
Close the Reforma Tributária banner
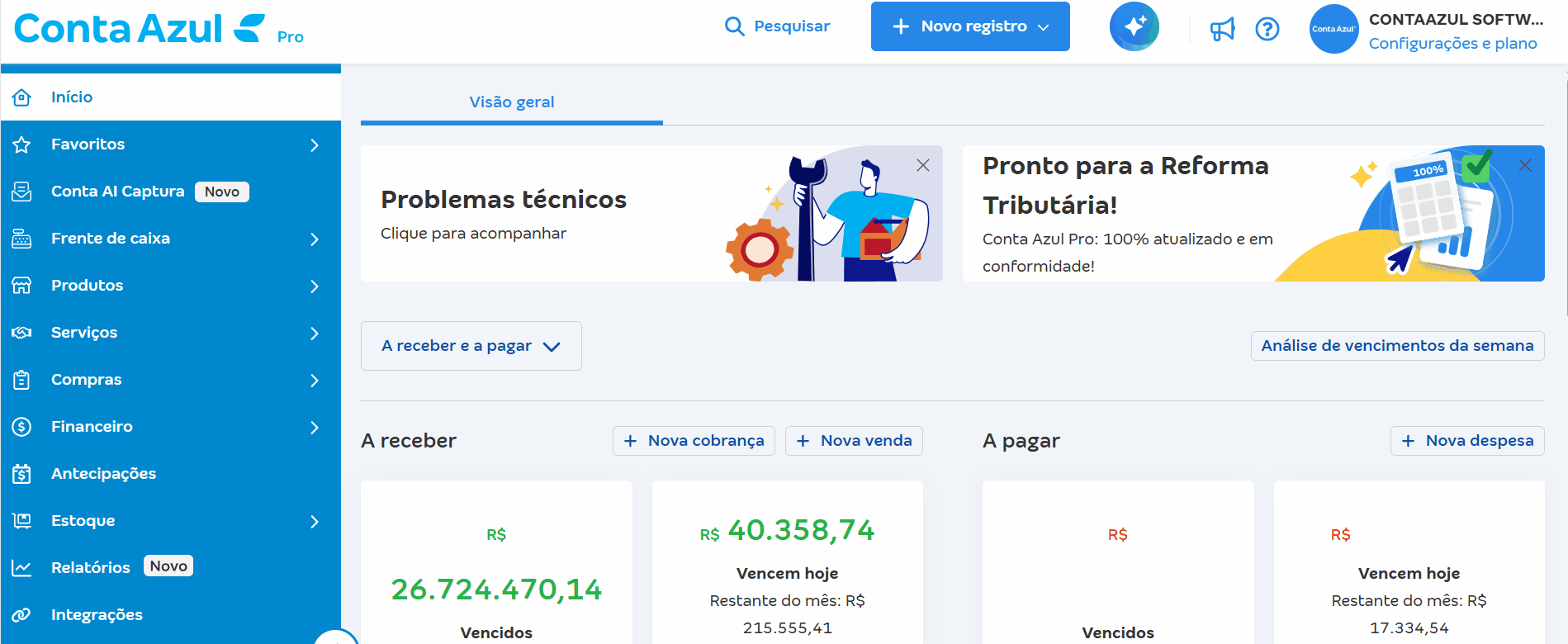[x=1525, y=165]
